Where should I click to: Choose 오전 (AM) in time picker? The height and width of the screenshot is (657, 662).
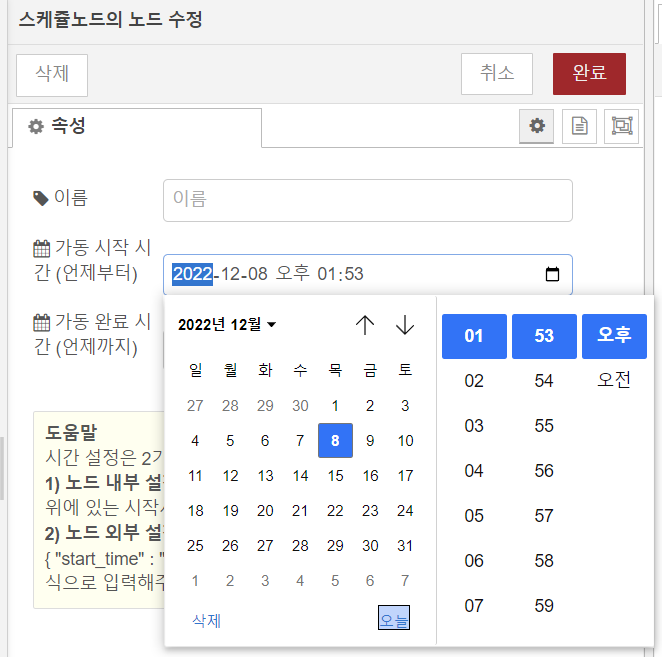pyautogui.click(x=614, y=380)
